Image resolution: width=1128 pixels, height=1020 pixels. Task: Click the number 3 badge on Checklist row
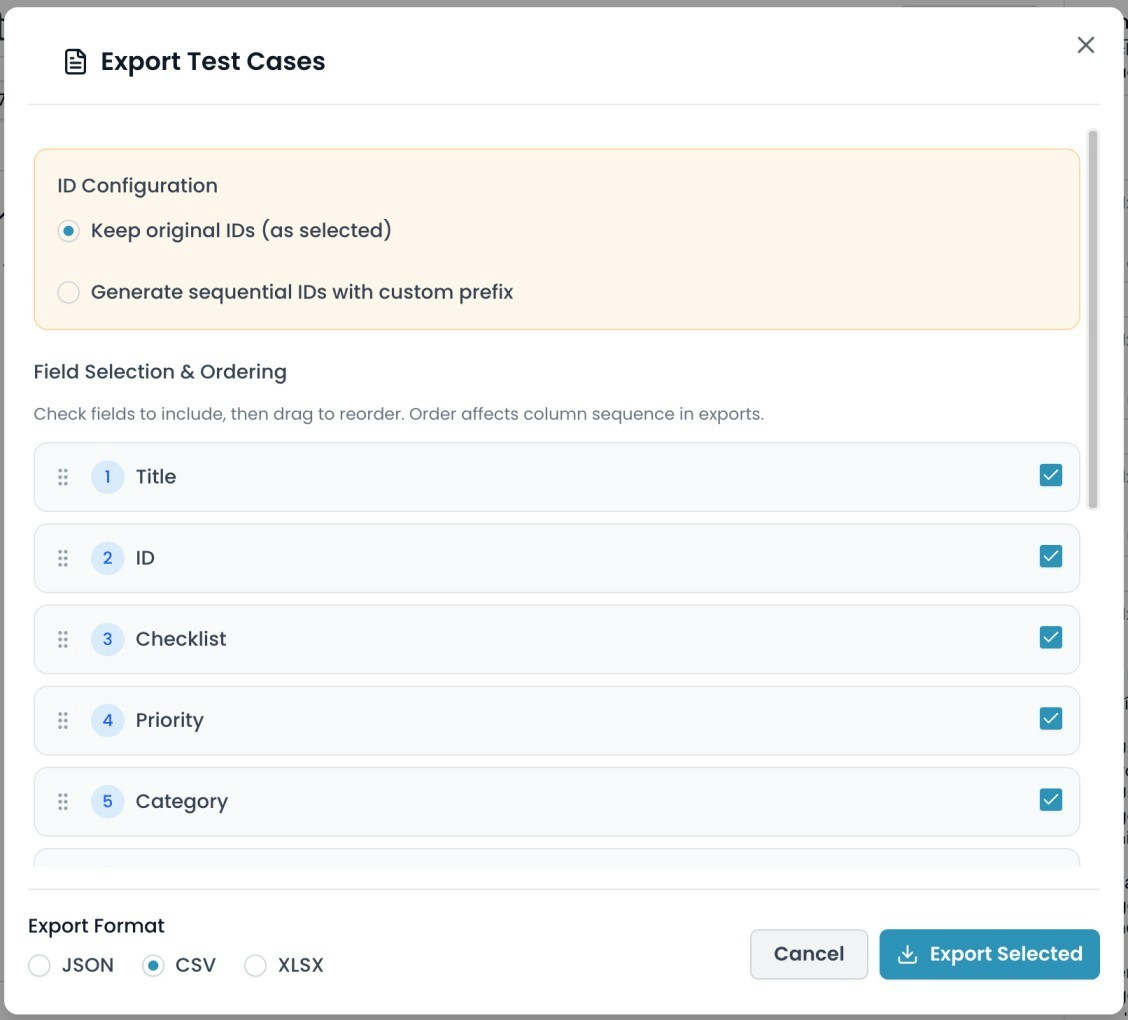[107, 639]
